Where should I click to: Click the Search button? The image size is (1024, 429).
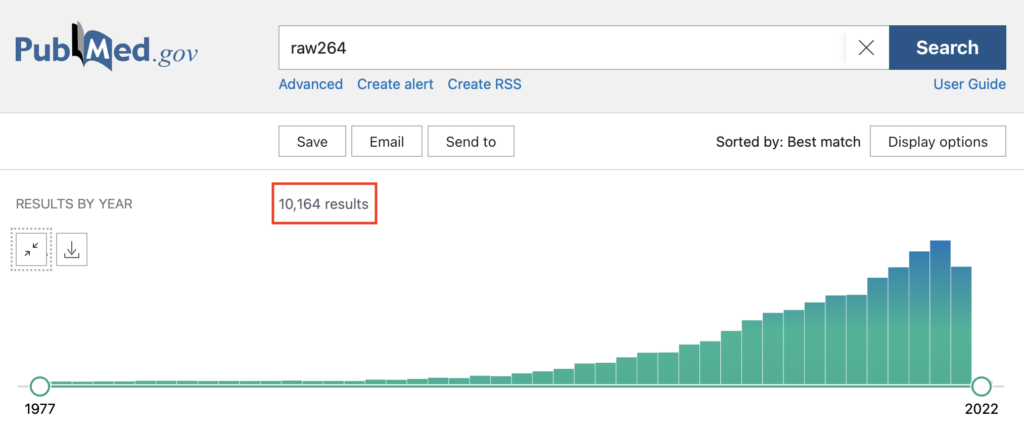coord(947,48)
